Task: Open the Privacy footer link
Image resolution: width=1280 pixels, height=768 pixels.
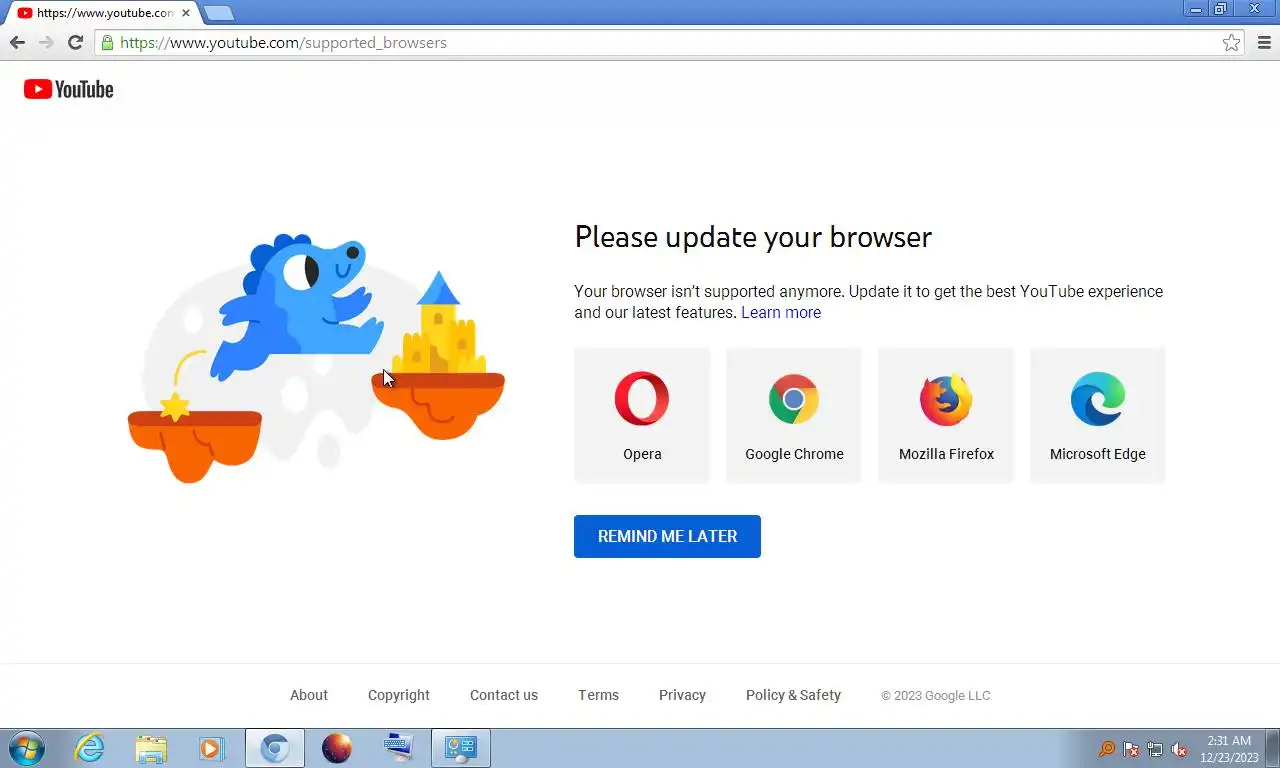Action: tap(682, 695)
